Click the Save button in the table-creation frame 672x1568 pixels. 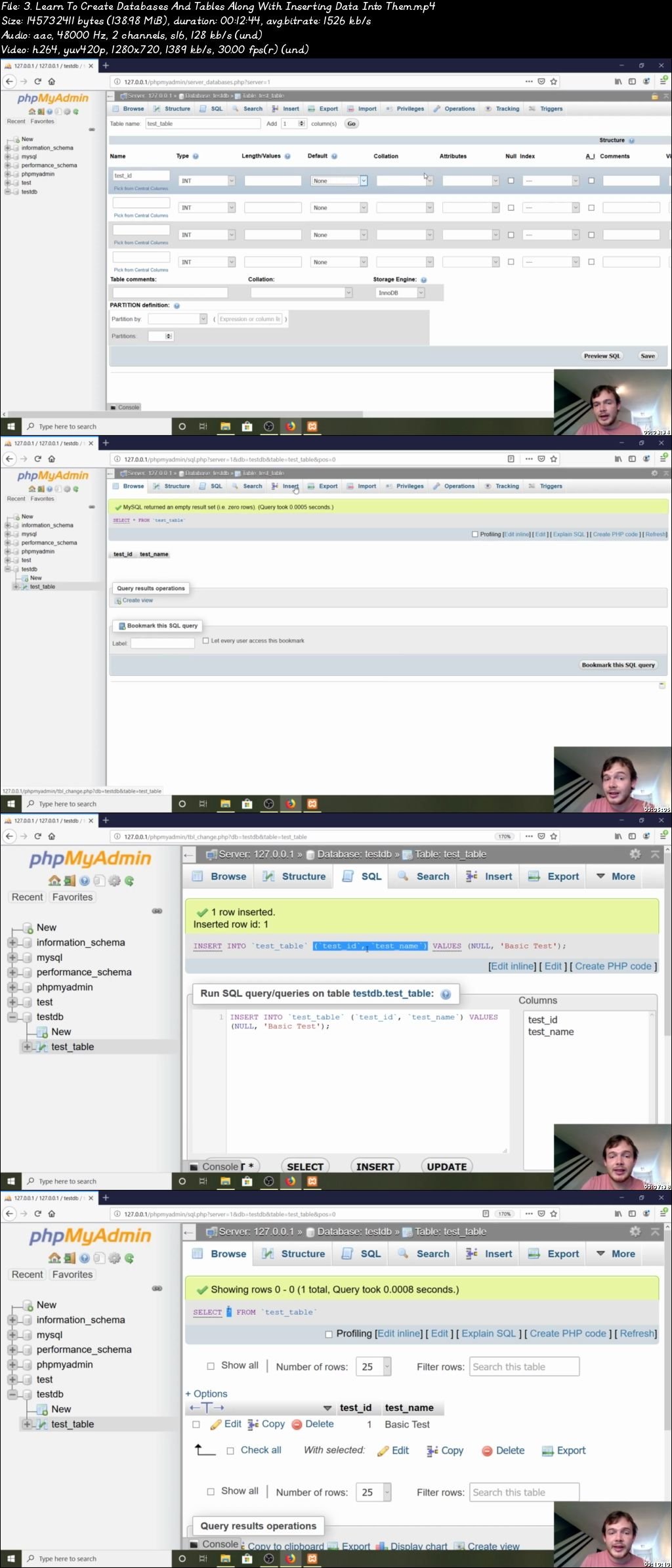648,356
